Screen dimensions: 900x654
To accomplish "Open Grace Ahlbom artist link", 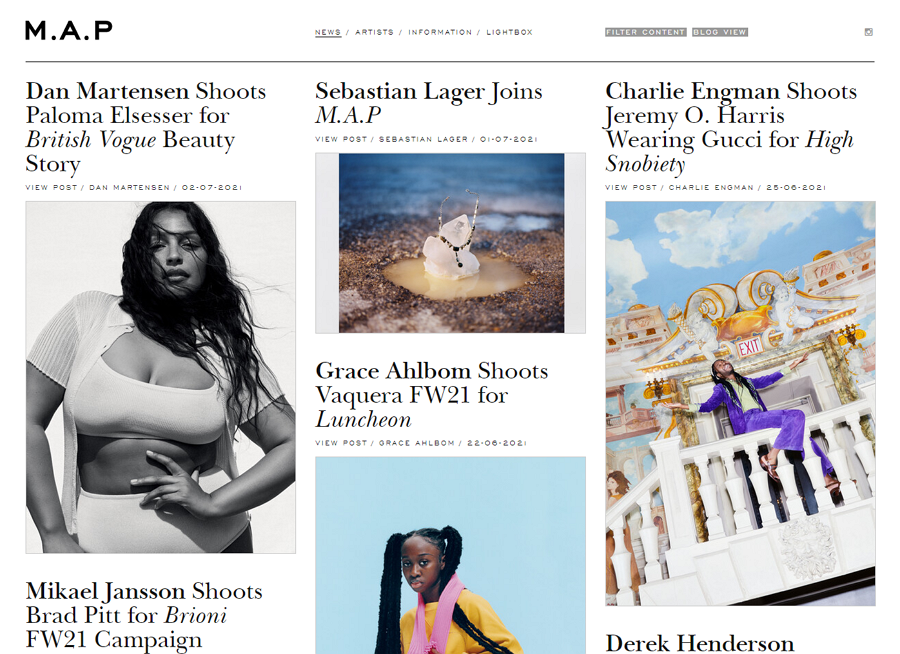I will pyautogui.click(x=417, y=443).
